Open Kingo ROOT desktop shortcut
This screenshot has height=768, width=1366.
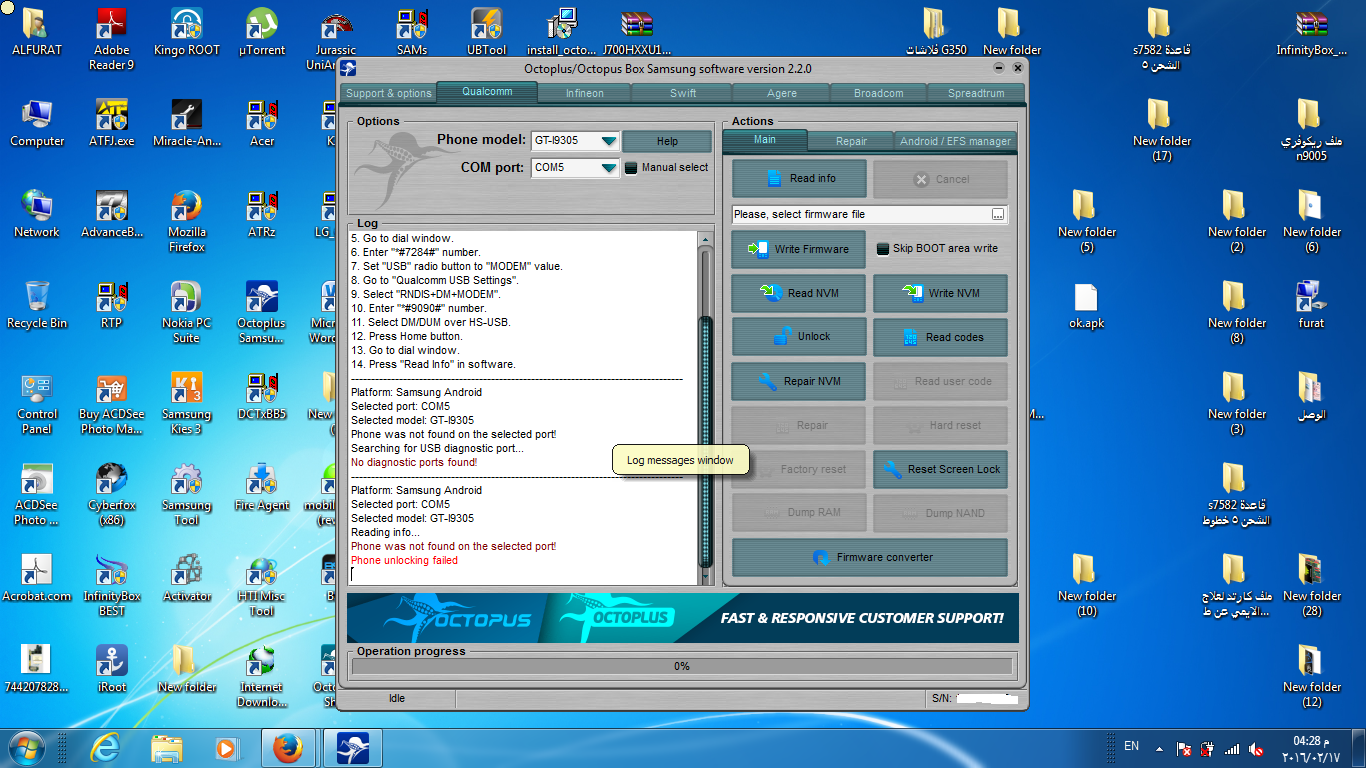coord(186,33)
